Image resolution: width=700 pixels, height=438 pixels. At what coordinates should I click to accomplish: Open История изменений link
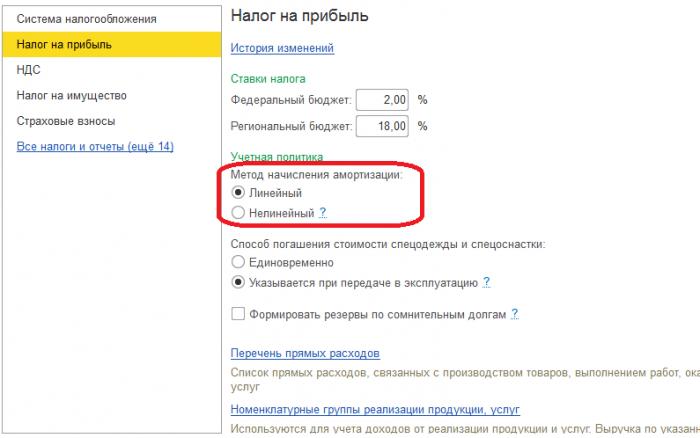coord(282,48)
